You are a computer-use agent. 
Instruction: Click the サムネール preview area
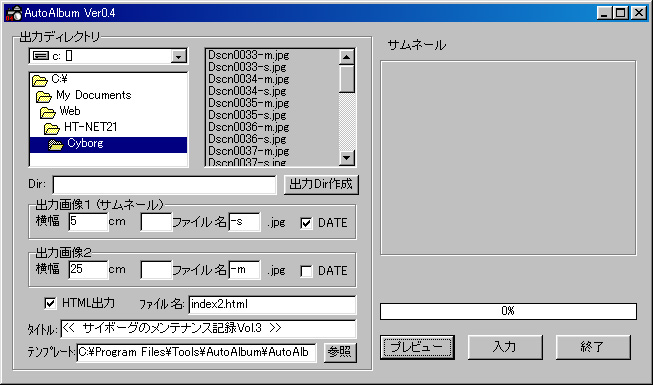pyautogui.click(x=508, y=158)
